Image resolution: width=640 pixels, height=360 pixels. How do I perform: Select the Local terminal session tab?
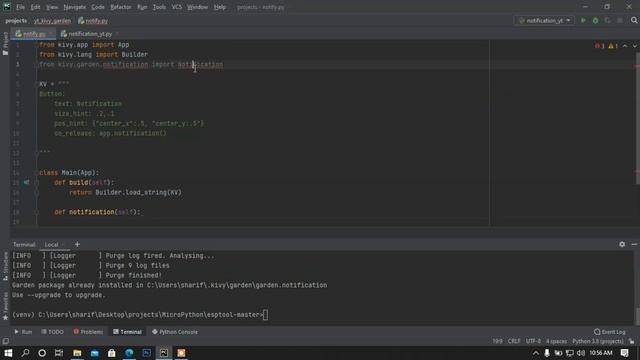click(53, 244)
